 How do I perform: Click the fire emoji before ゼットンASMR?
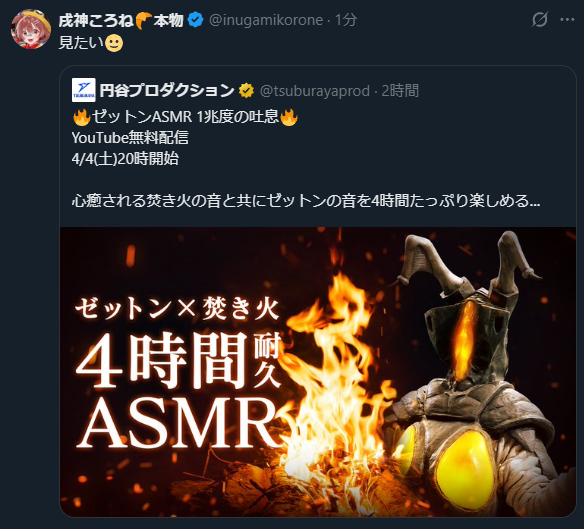pyautogui.click(x=82, y=117)
